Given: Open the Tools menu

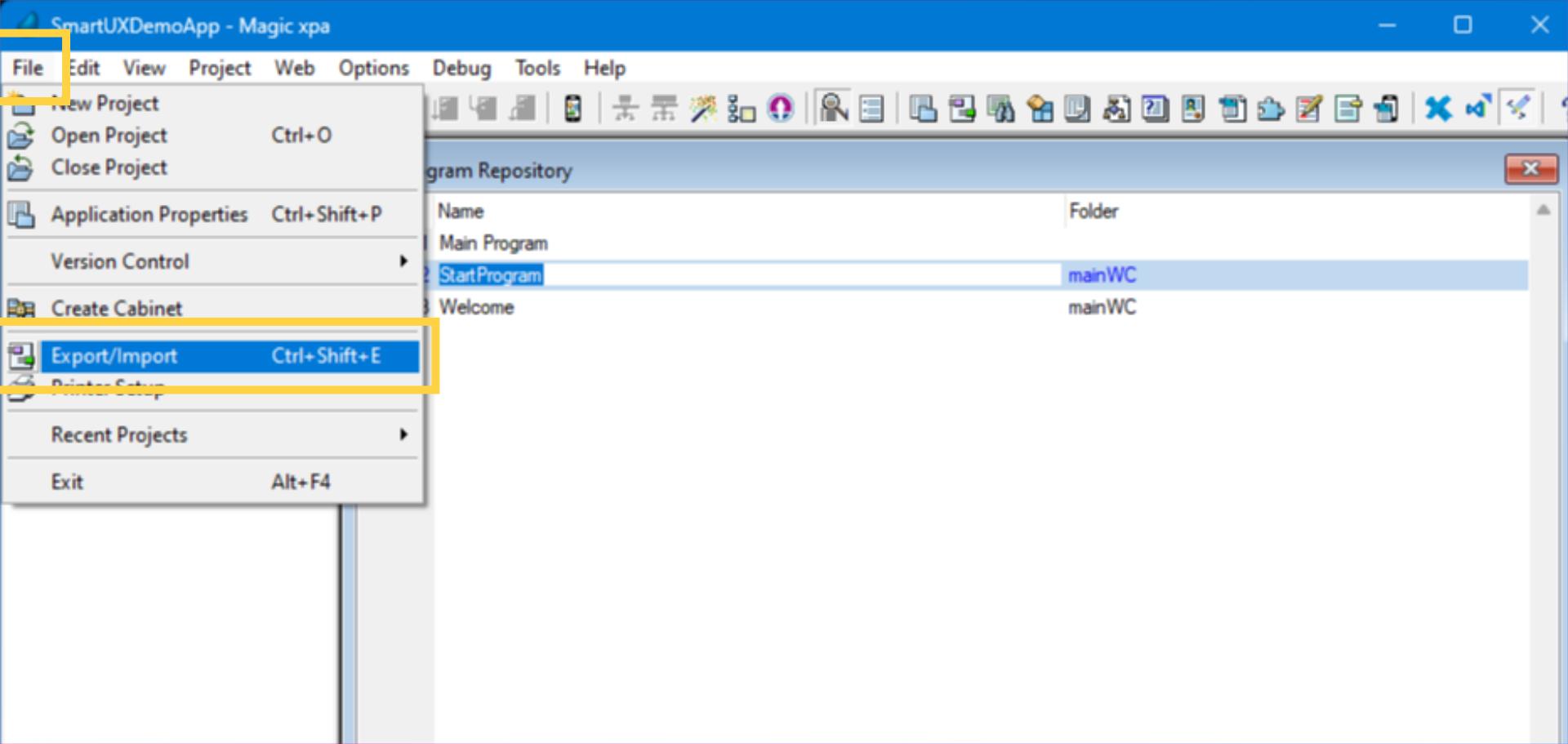Looking at the screenshot, I should (537, 68).
